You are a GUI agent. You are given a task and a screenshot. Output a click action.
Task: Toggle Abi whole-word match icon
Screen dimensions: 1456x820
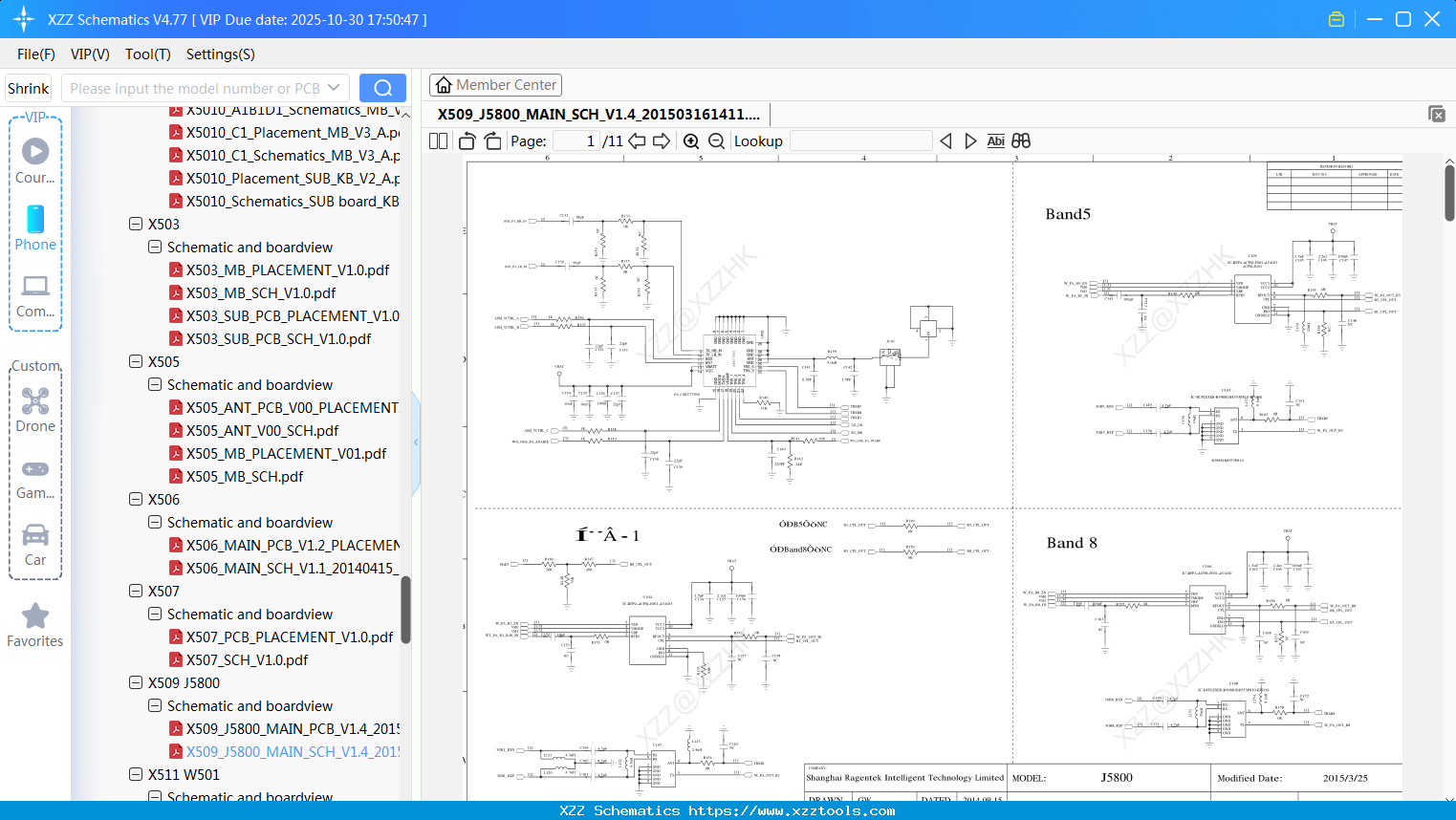pyautogui.click(x=995, y=140)
